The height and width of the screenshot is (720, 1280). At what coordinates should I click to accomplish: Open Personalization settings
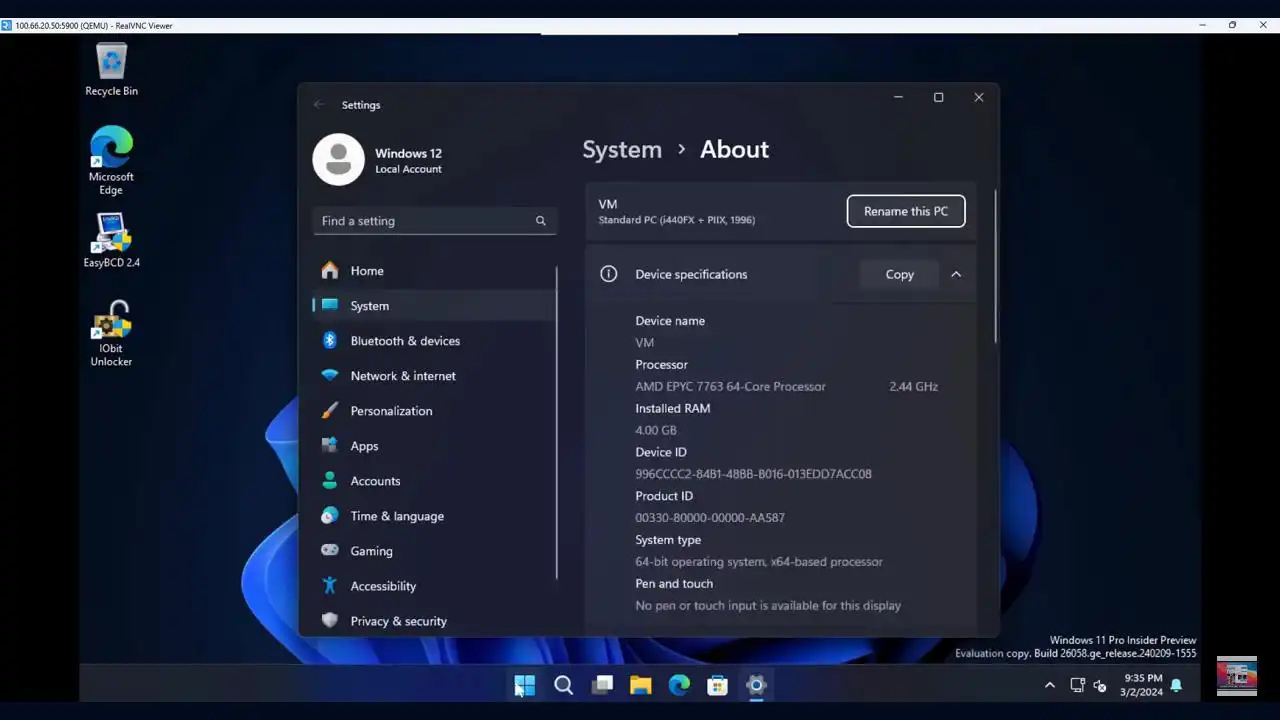434,411
